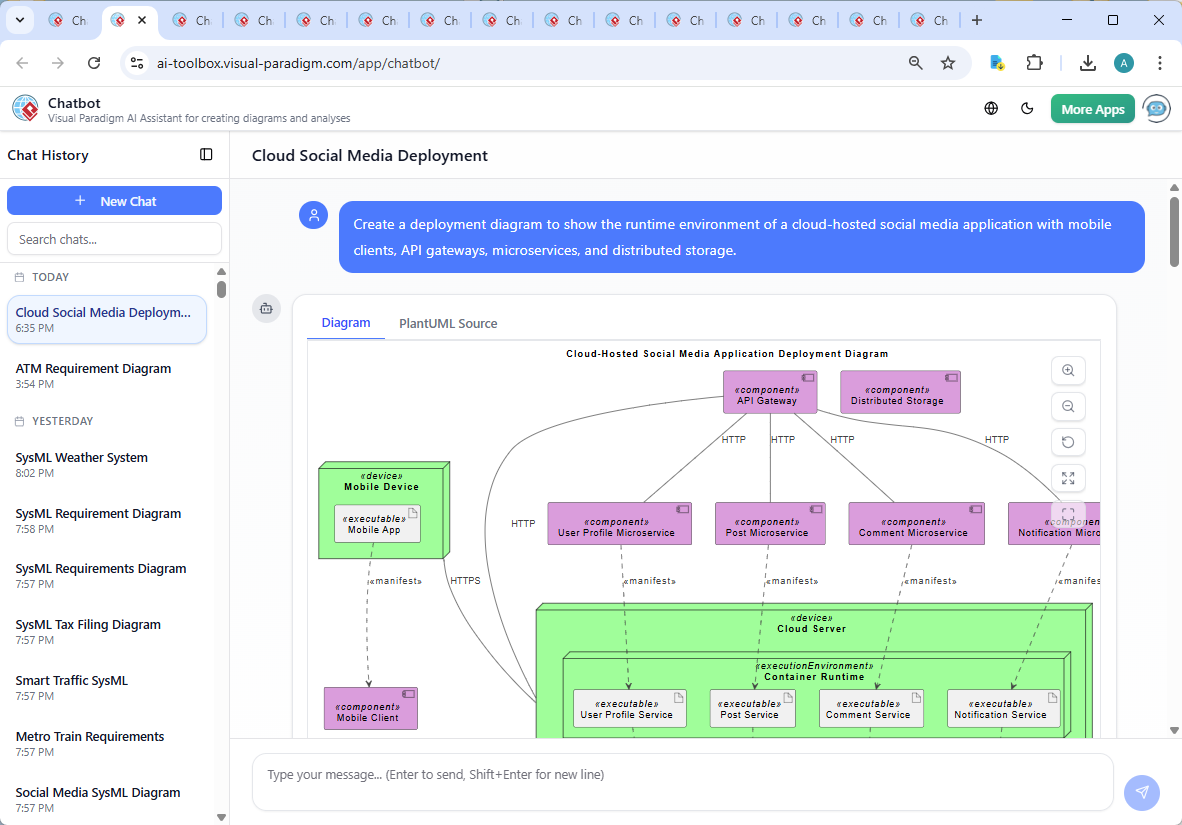Focus the Search chats field
Screen dimensions: 1182x825
114,239
